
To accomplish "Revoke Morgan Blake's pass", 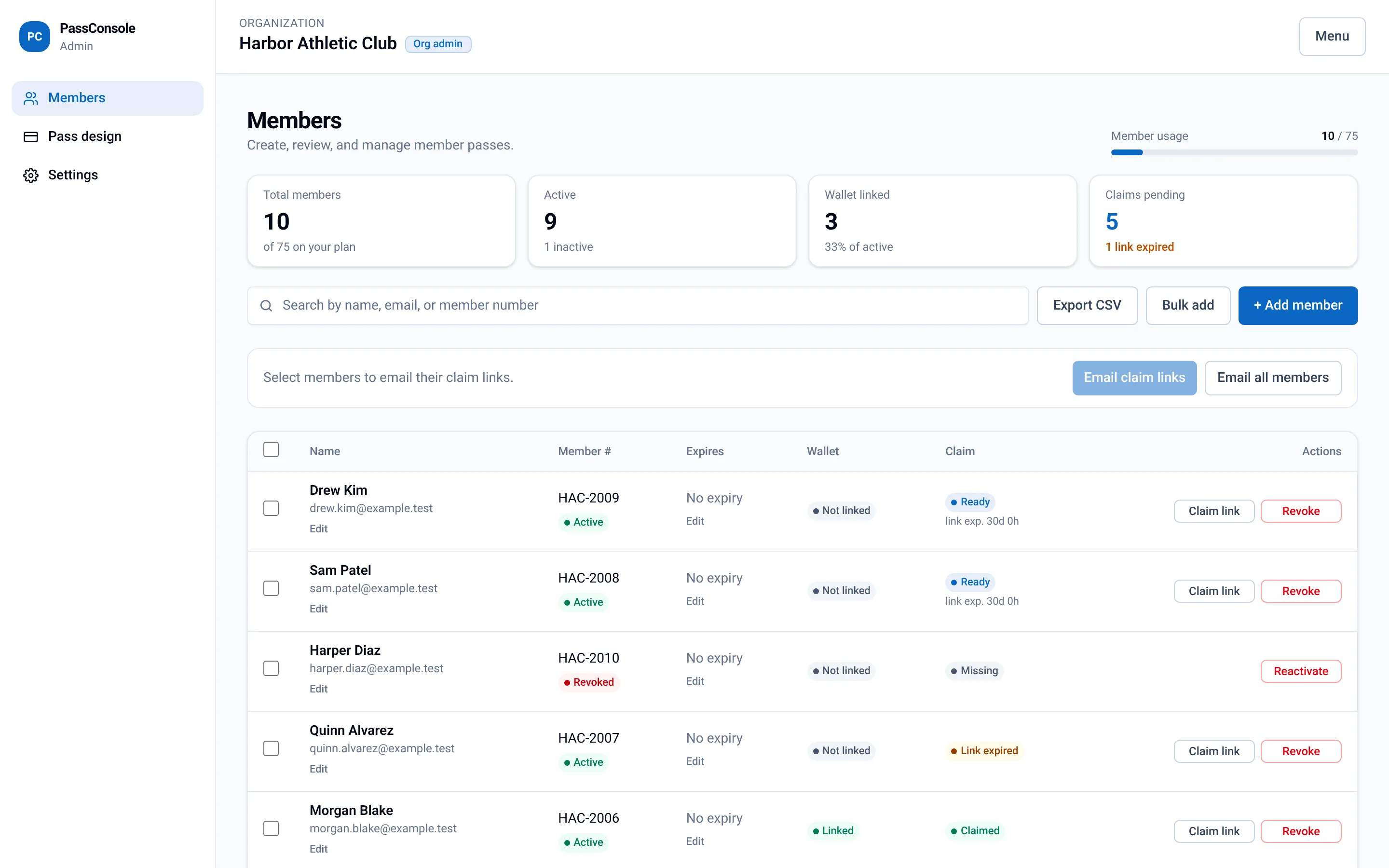I will coord(1301,831).
